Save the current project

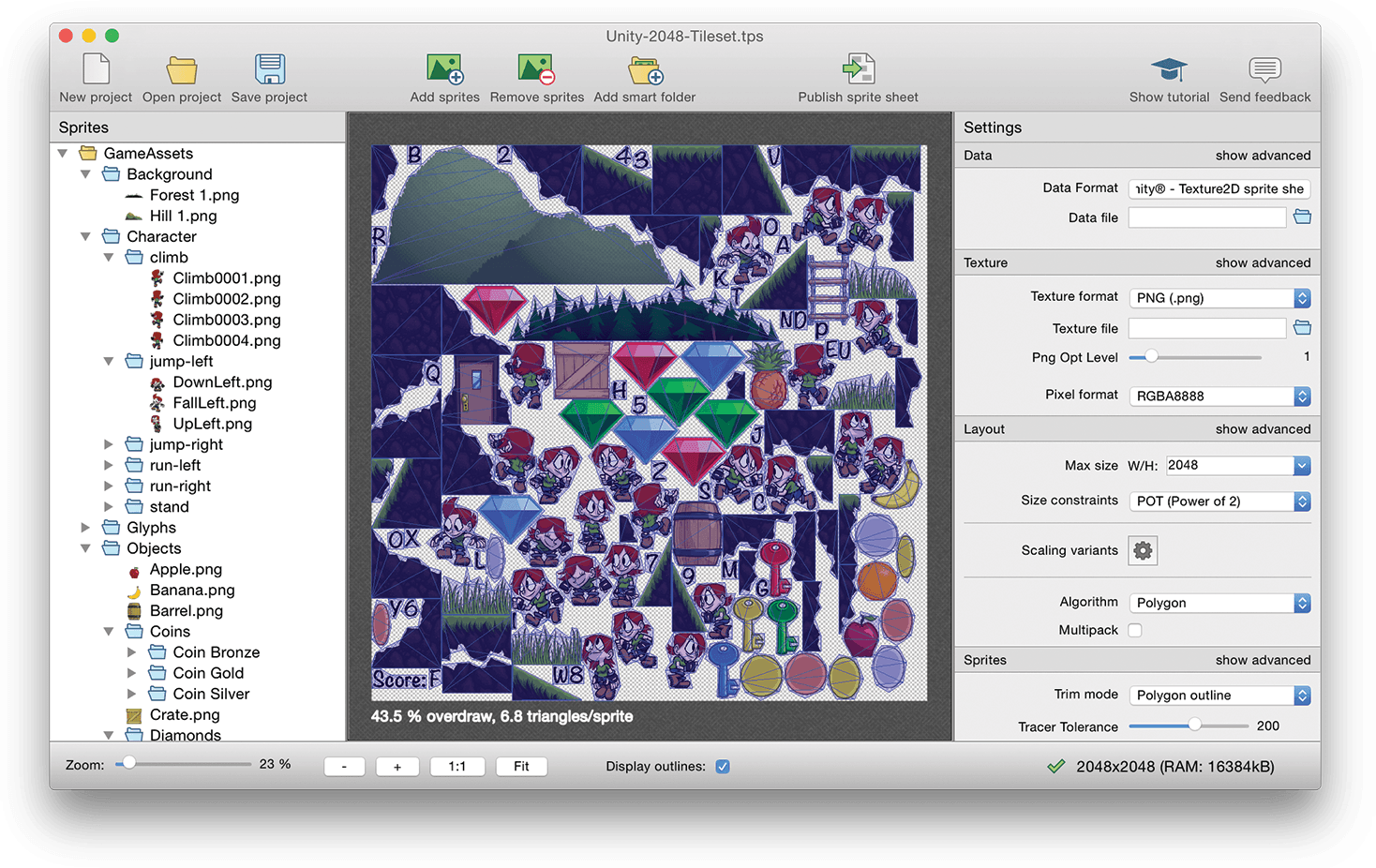pyautogui.click(x=269, y=77)
